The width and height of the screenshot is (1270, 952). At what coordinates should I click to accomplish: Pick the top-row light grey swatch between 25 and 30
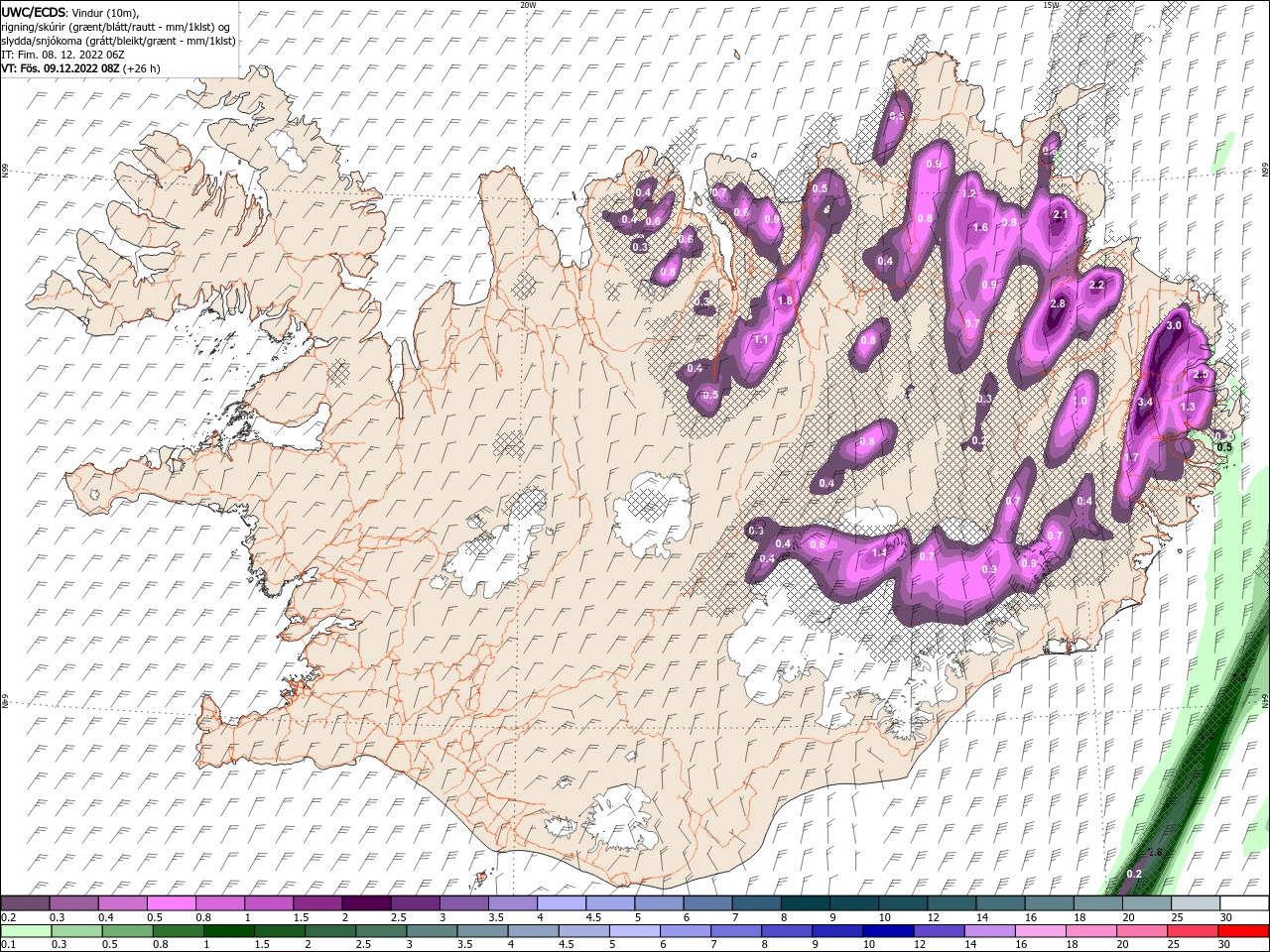tap(1195, 903)
